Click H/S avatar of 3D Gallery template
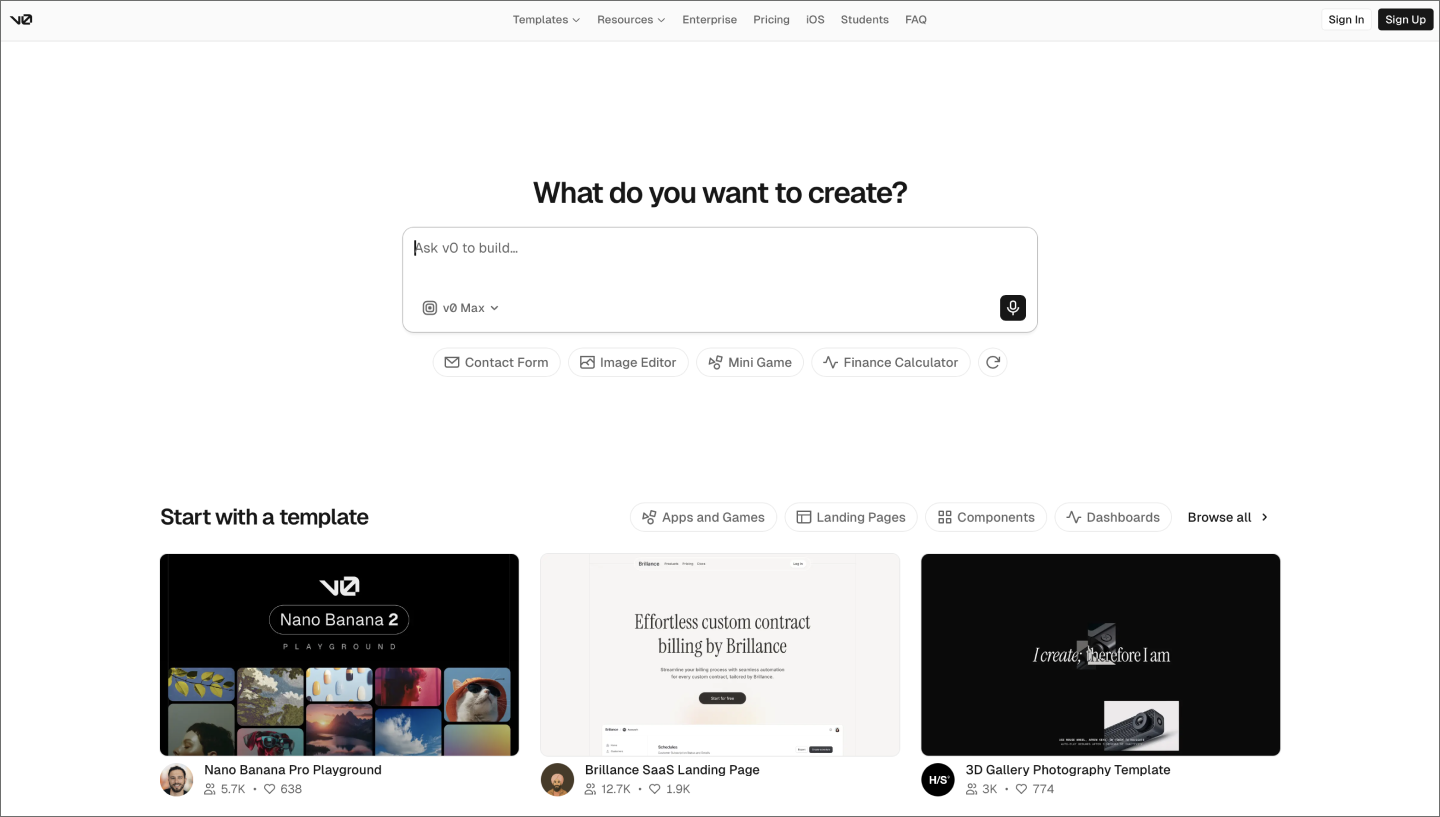This screenshot has width=1440, height=817. pos(938,779)
